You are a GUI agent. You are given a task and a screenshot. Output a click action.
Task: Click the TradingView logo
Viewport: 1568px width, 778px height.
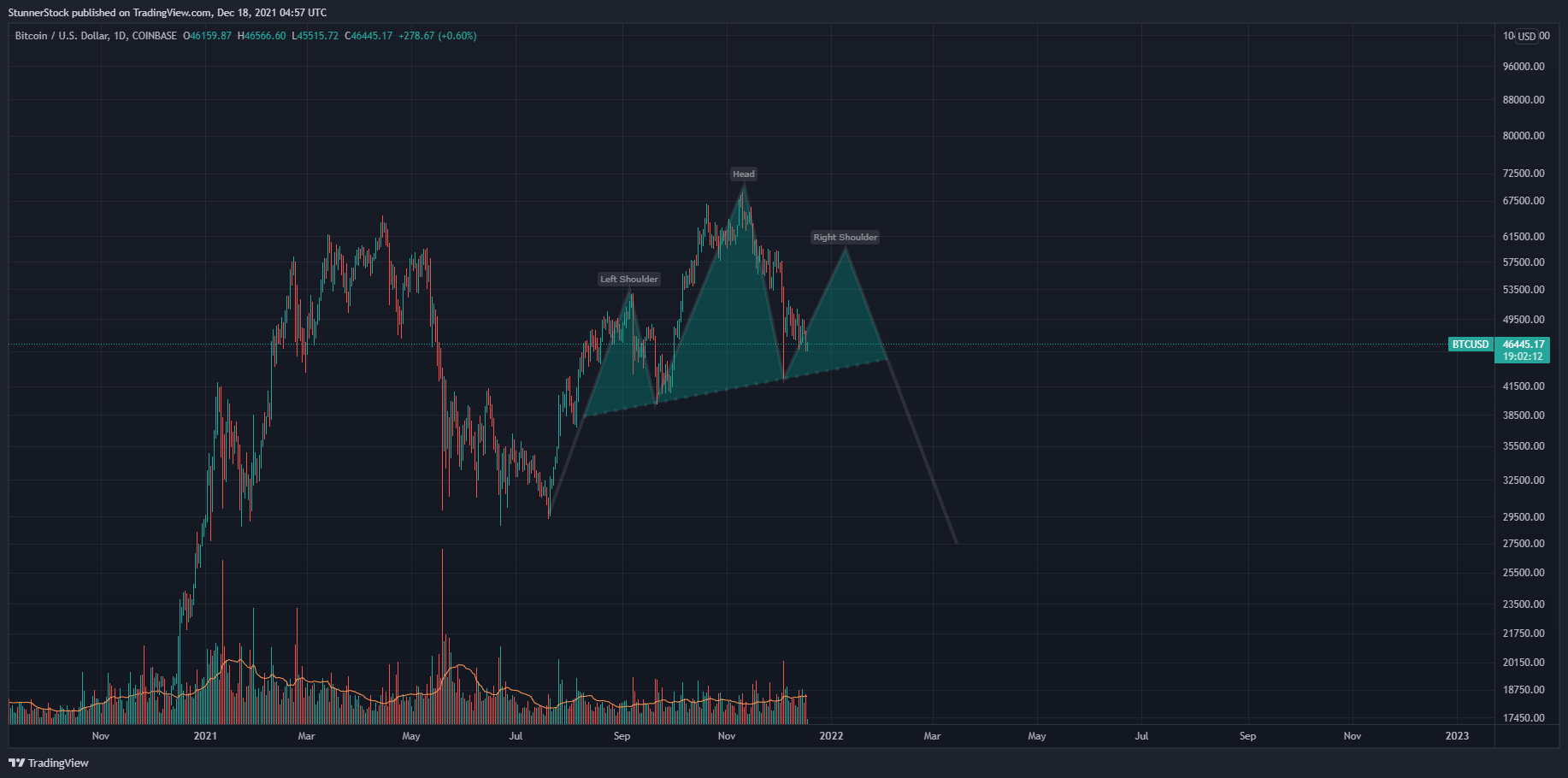(x=49, y=763)
